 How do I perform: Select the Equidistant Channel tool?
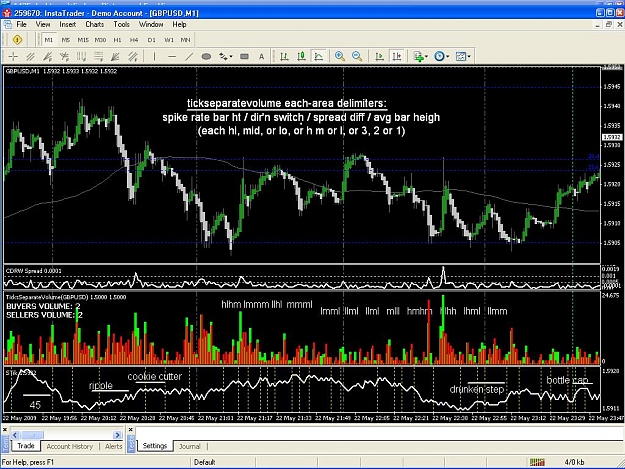(x=30, y=57)
